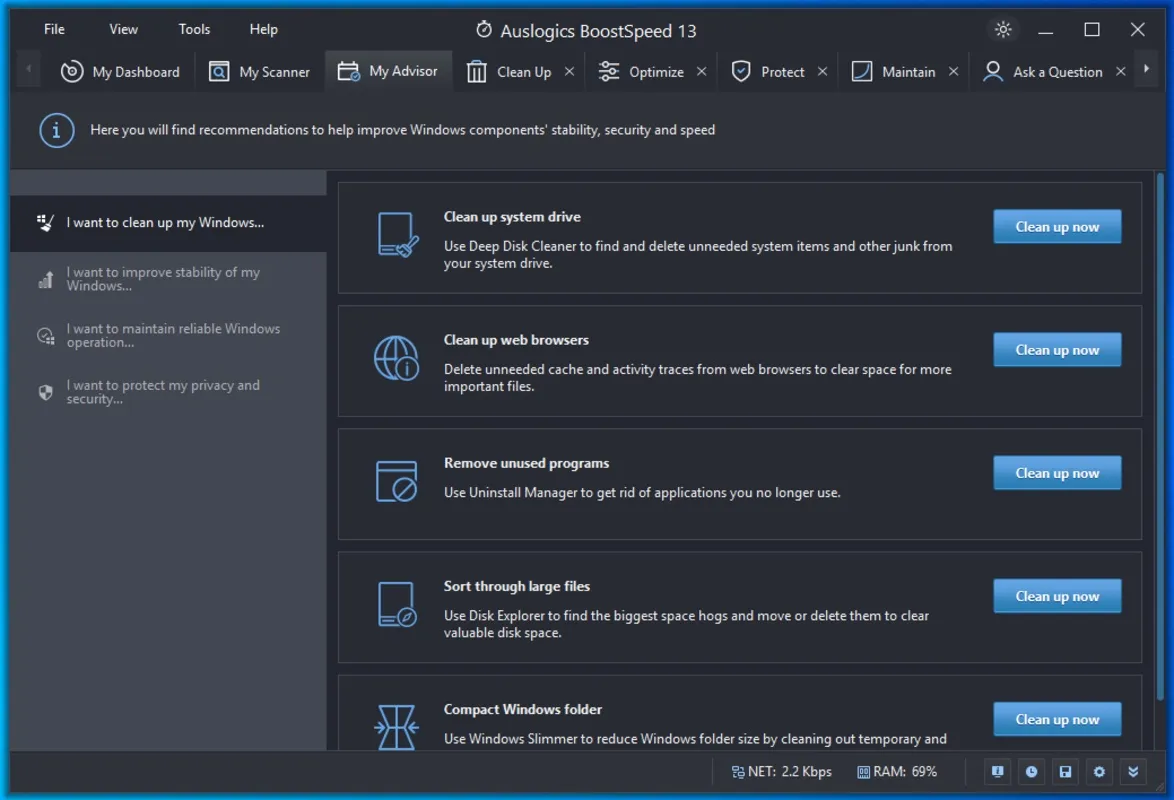Screen dimensions: 1174x800
Task: Click the My Dashboard gauge icon
Action: coord(72,71)
